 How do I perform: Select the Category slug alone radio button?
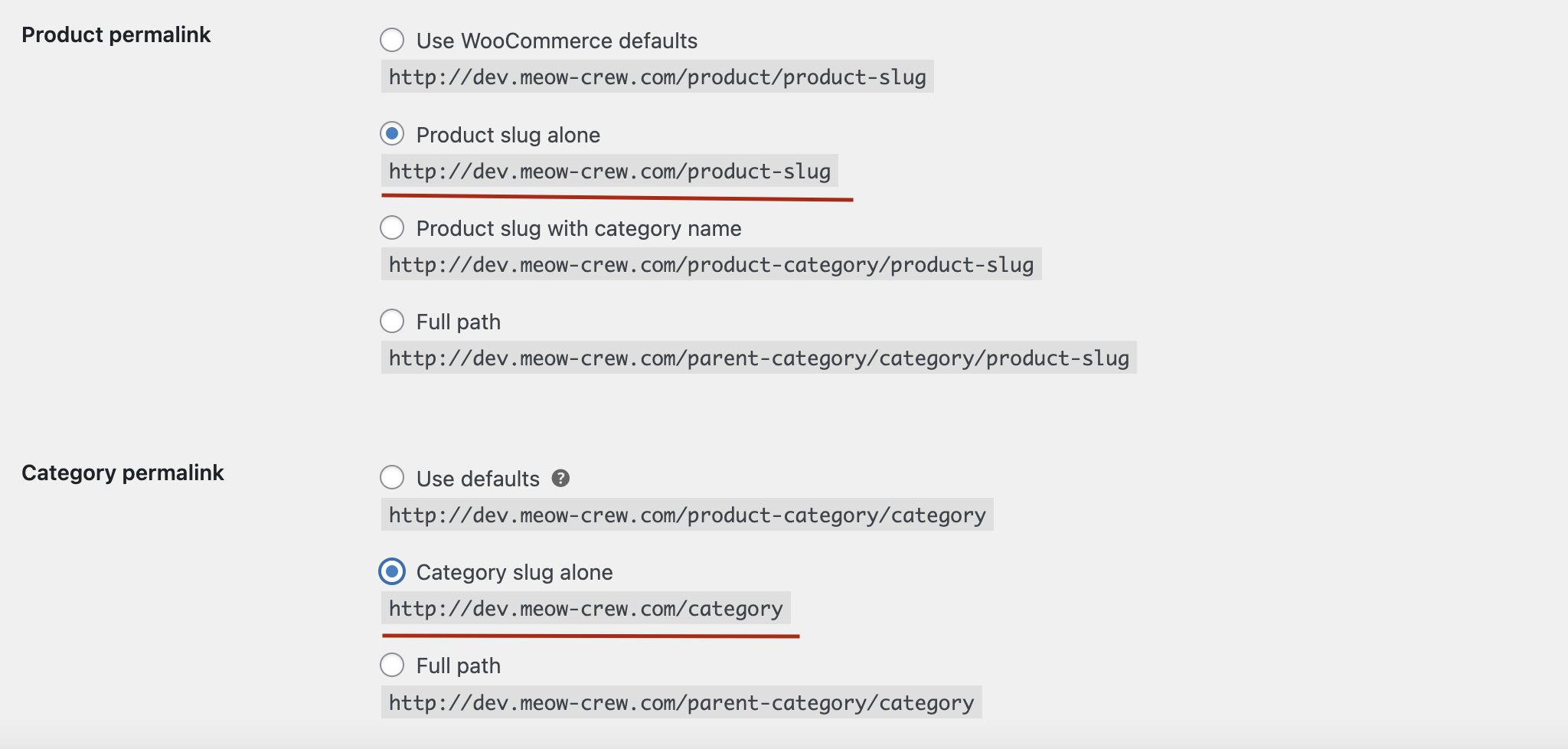394,571
